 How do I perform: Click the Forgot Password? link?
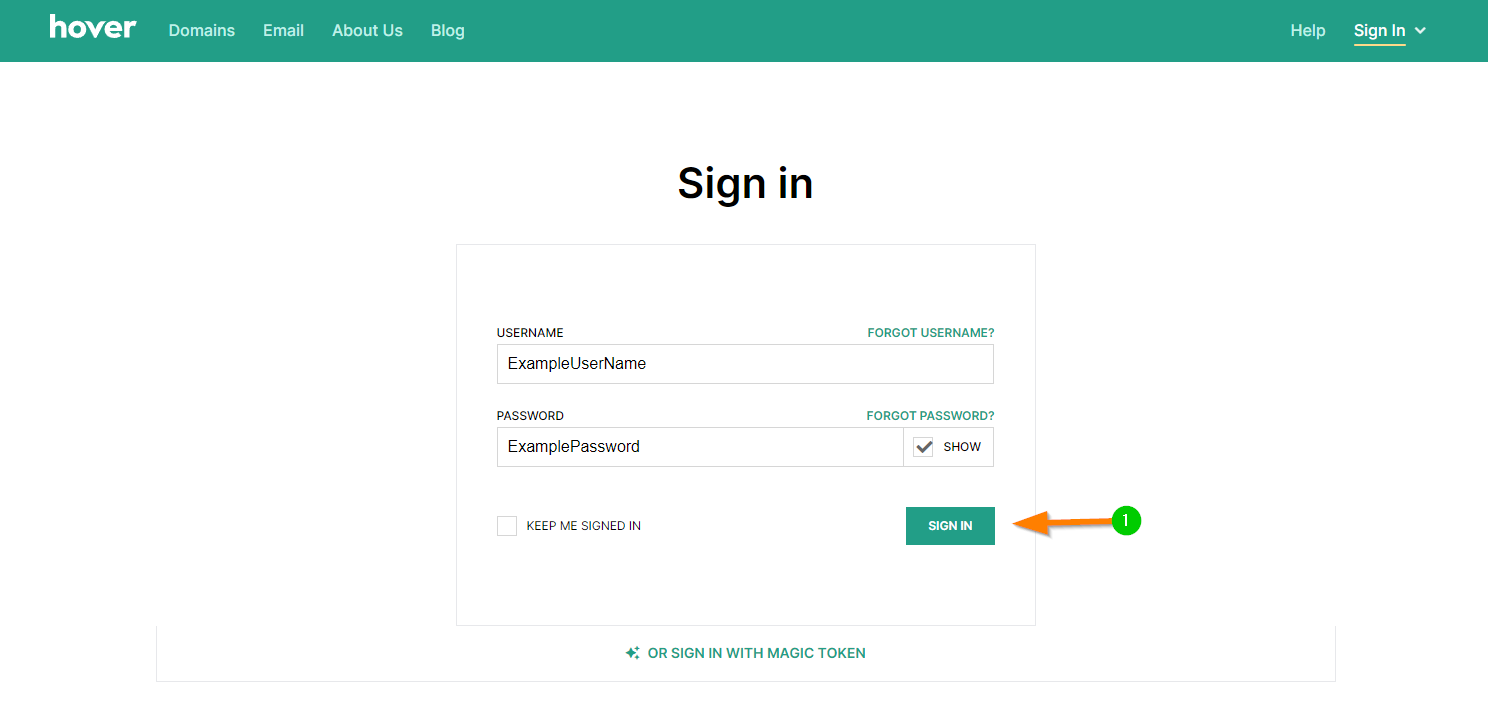(x=930, y=416)
